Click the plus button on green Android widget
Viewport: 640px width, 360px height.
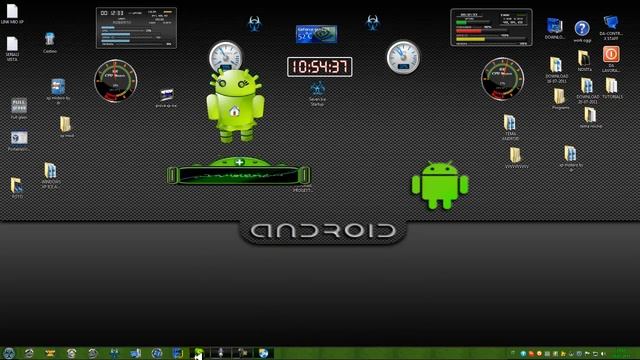[240, 162]
